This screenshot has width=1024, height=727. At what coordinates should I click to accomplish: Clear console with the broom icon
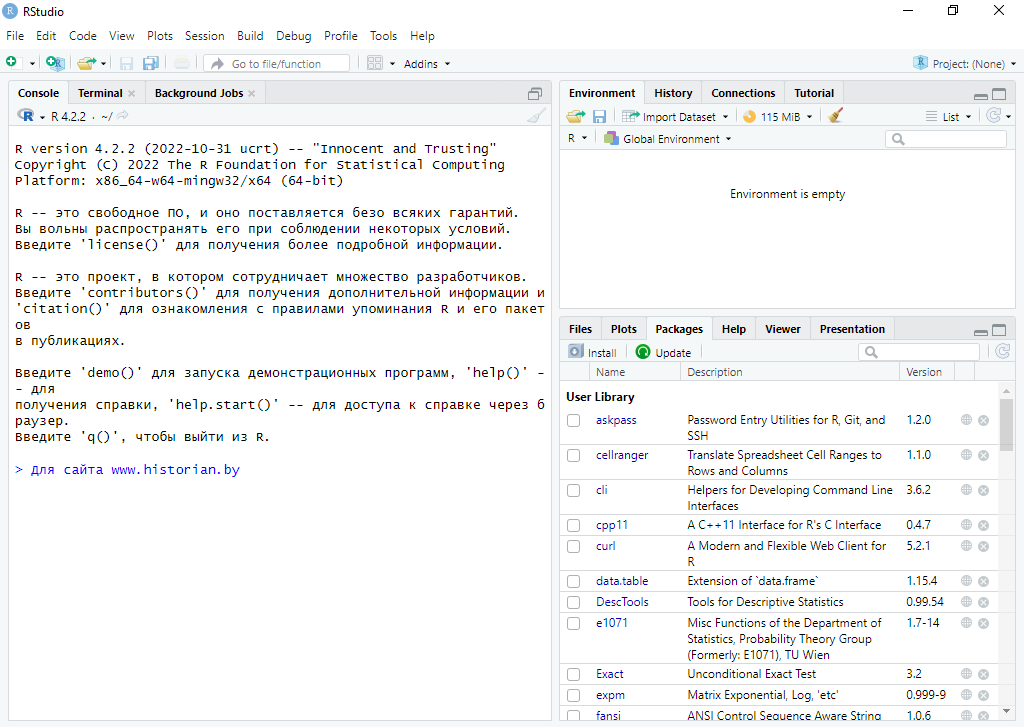click(537, 116)
